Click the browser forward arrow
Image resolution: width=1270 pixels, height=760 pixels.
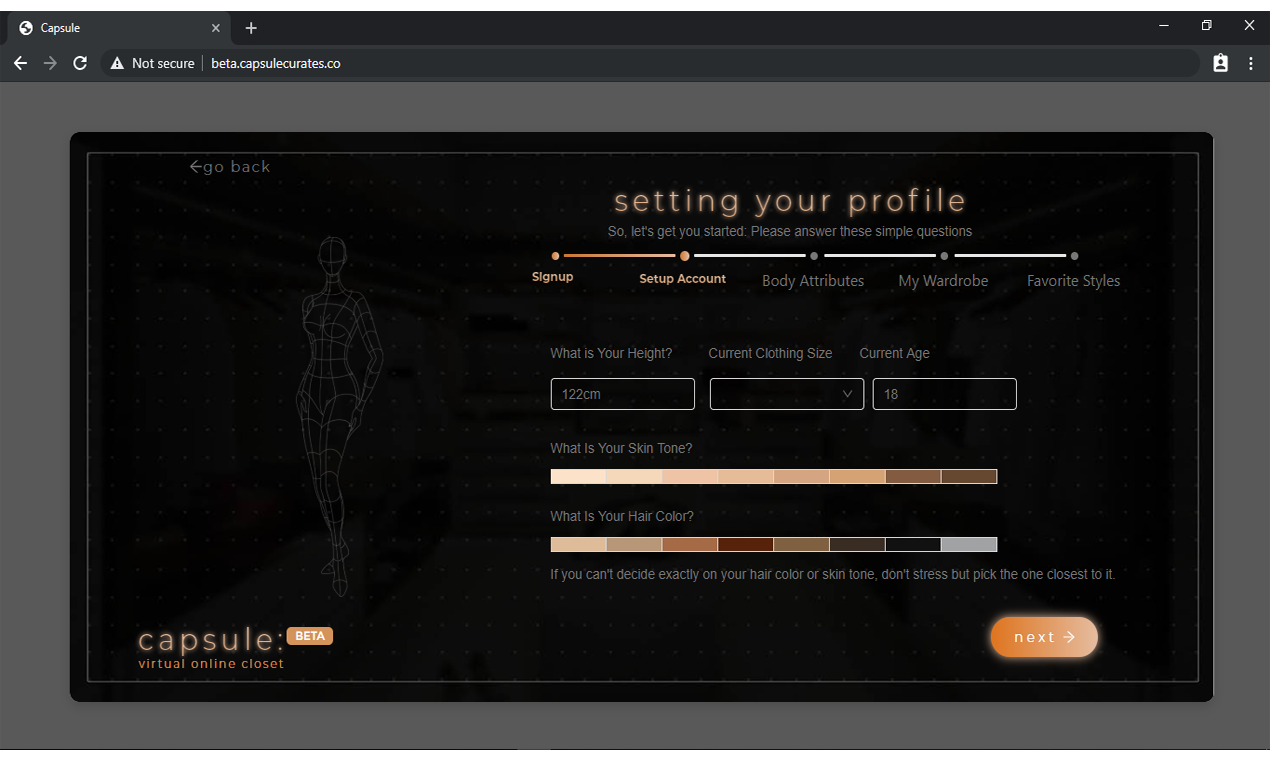pyautogui.click(x=50, y=63)
